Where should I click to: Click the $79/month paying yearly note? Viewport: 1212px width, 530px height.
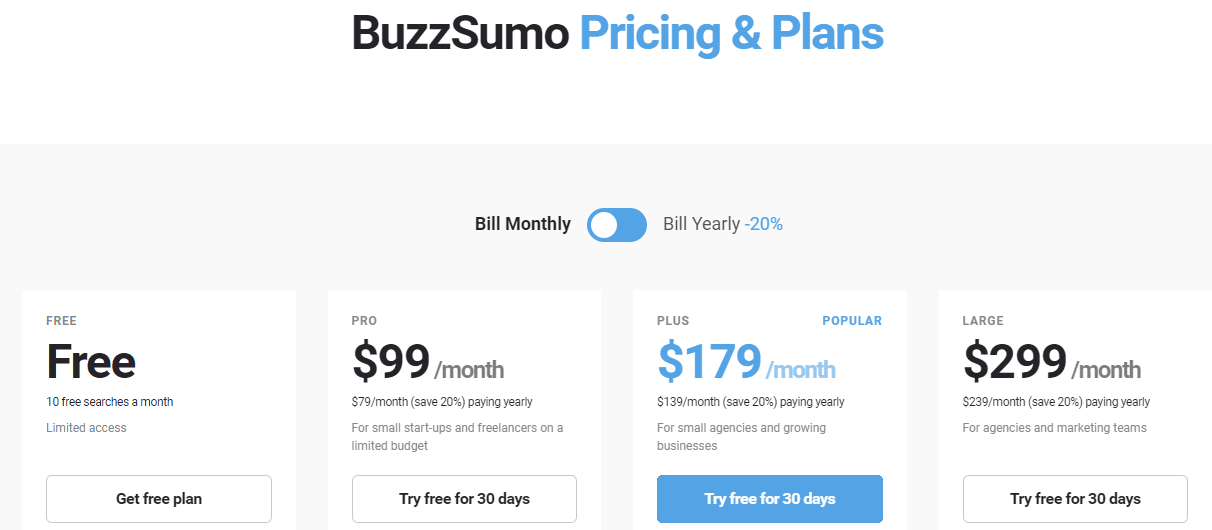click(442, 402)
